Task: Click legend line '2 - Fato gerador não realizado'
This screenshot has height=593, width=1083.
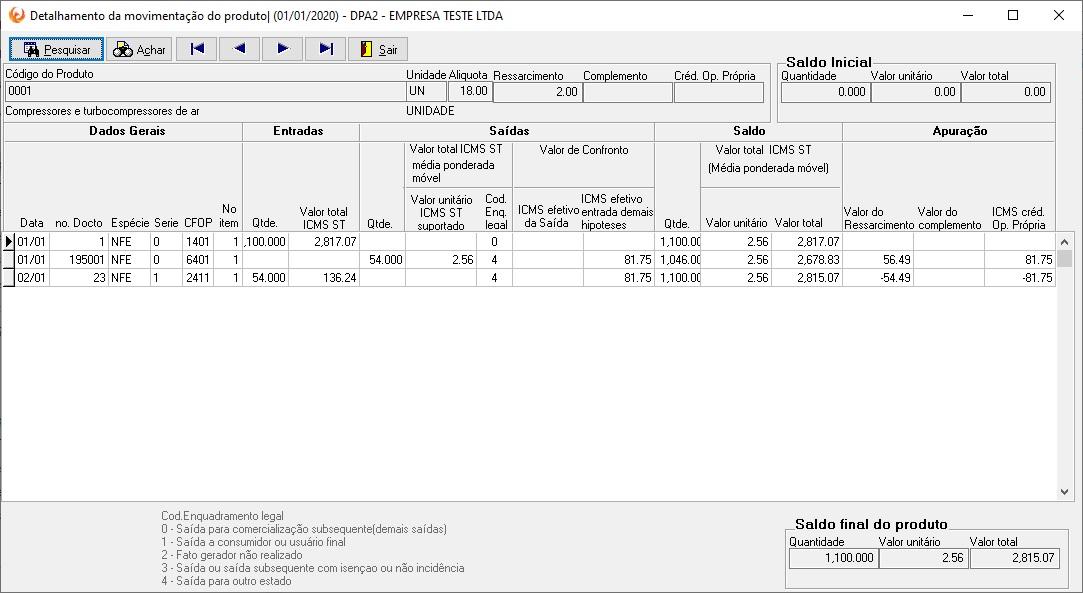Action: pos(231,555)
